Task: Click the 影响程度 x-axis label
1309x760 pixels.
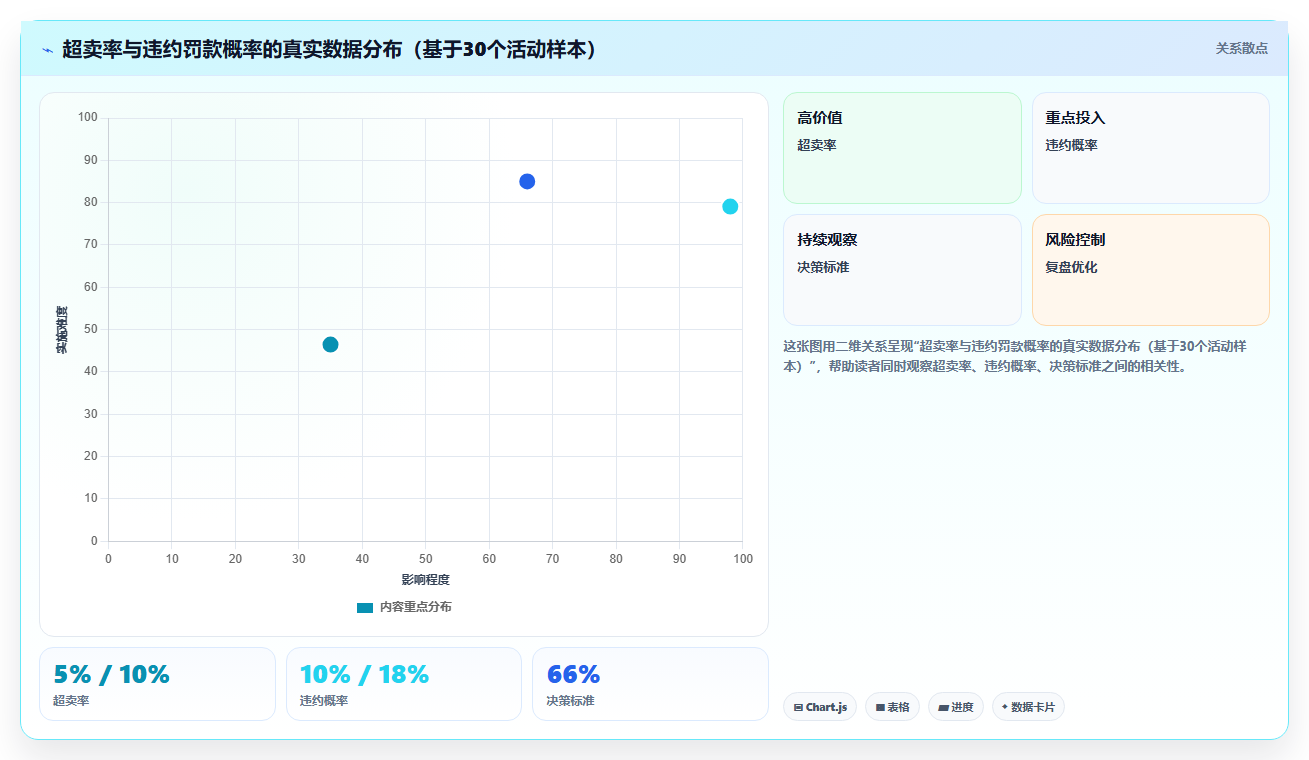Action: click(x=426, y=580)
